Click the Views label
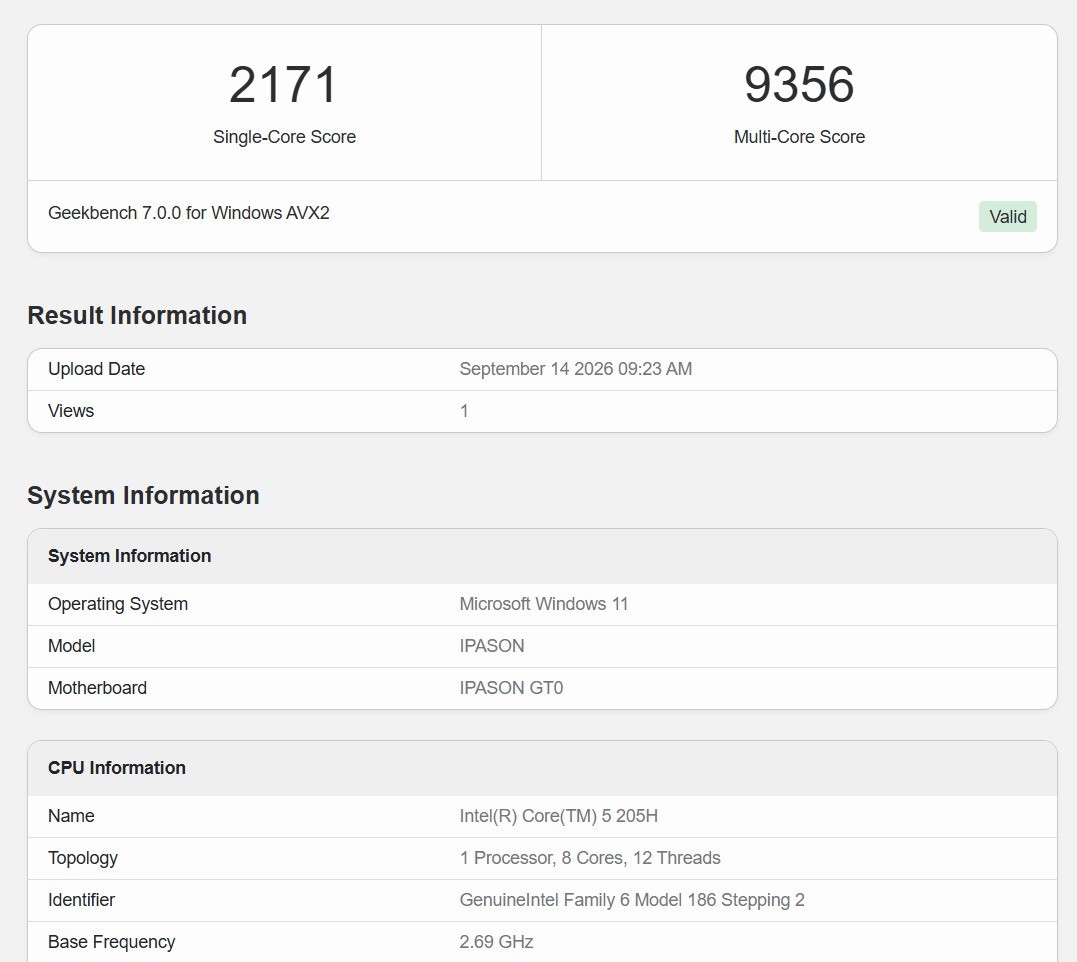 coord(71,411)
